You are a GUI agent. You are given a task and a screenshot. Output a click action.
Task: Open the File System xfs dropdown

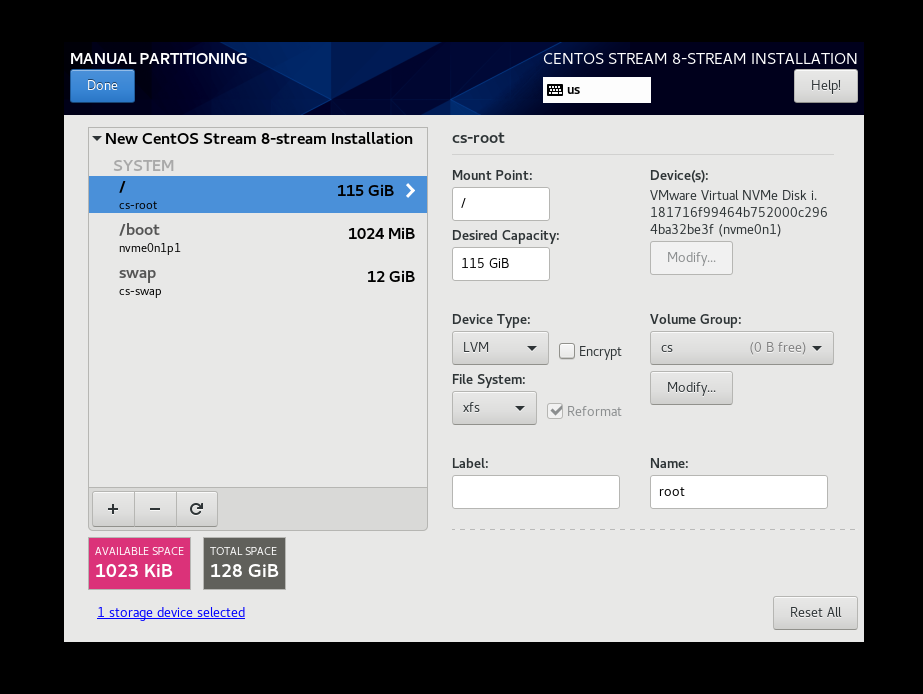tap(494, 408)
